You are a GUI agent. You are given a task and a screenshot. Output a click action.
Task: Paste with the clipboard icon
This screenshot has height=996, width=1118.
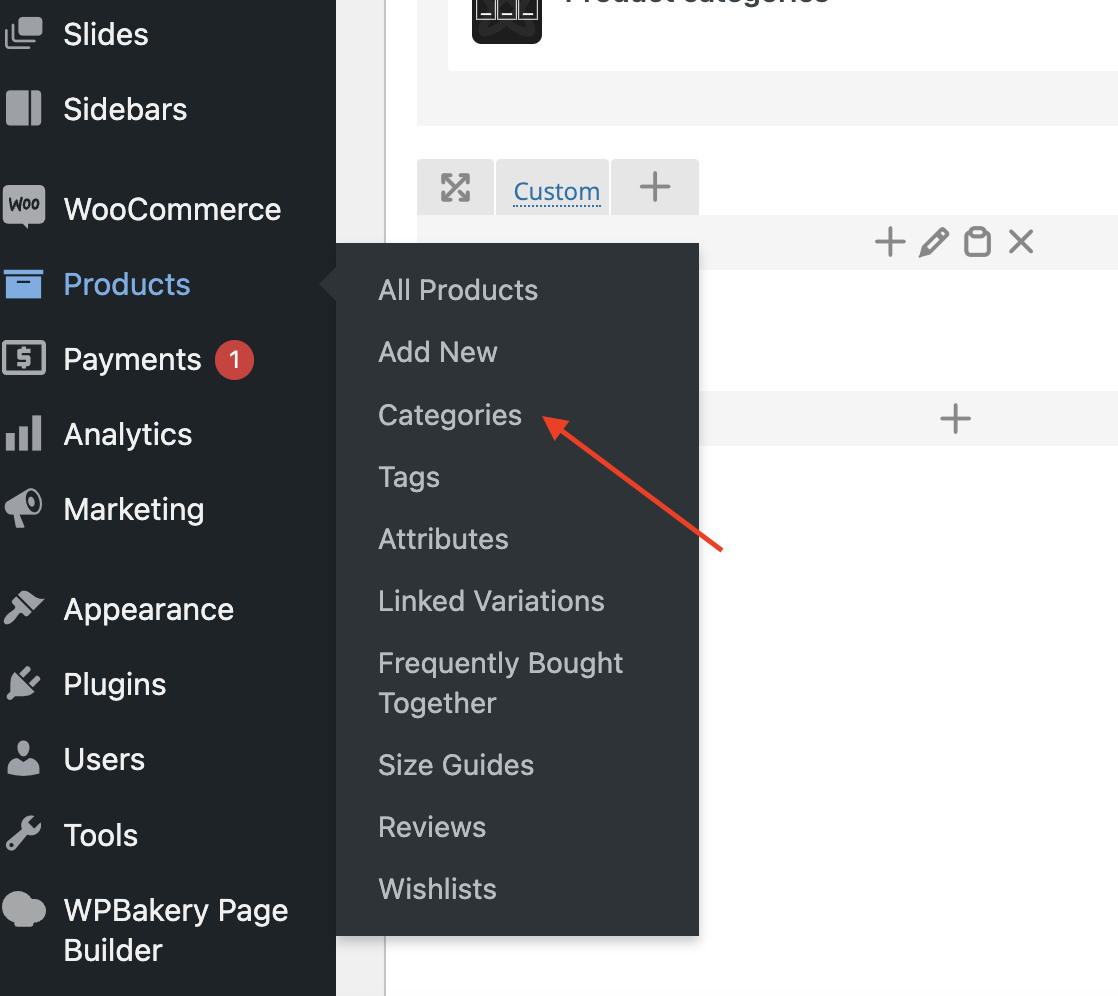point(978,242)
